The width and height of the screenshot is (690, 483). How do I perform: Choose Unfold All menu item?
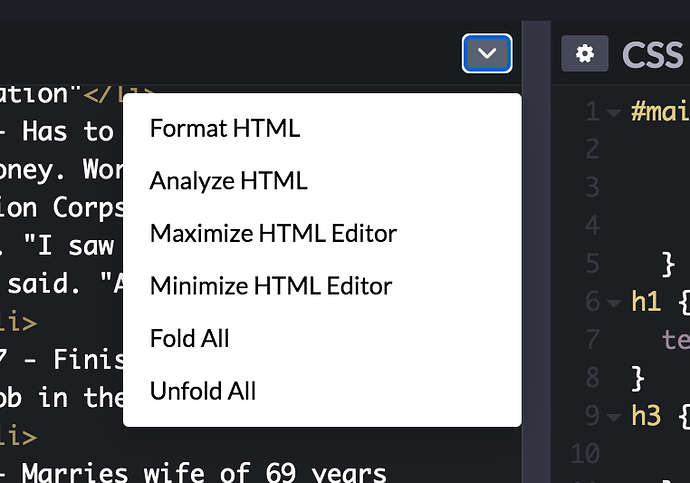click(203, 391)
